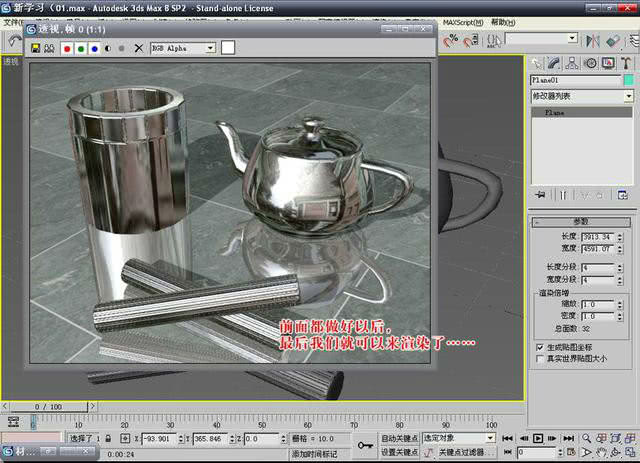
Task: Step time slider forward with right arrow
Action: click(x=93, y=406)
